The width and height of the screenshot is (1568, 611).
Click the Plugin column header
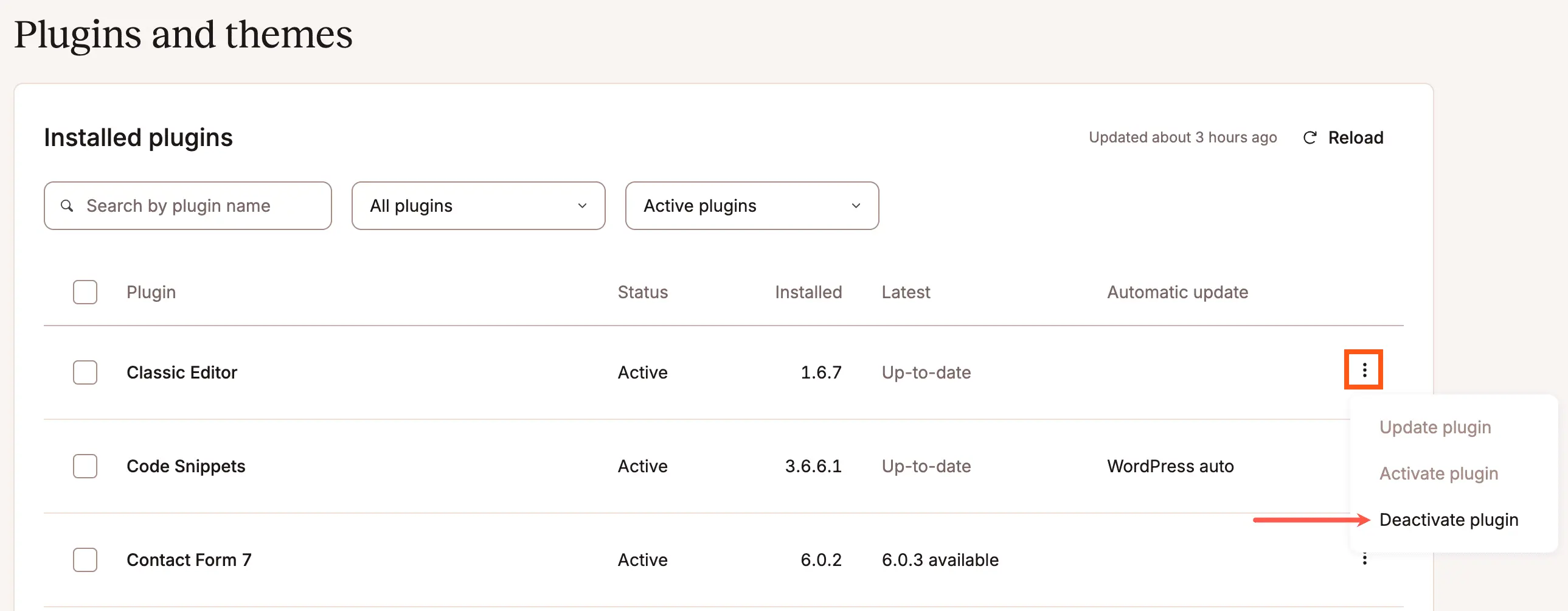coord(151,292)
